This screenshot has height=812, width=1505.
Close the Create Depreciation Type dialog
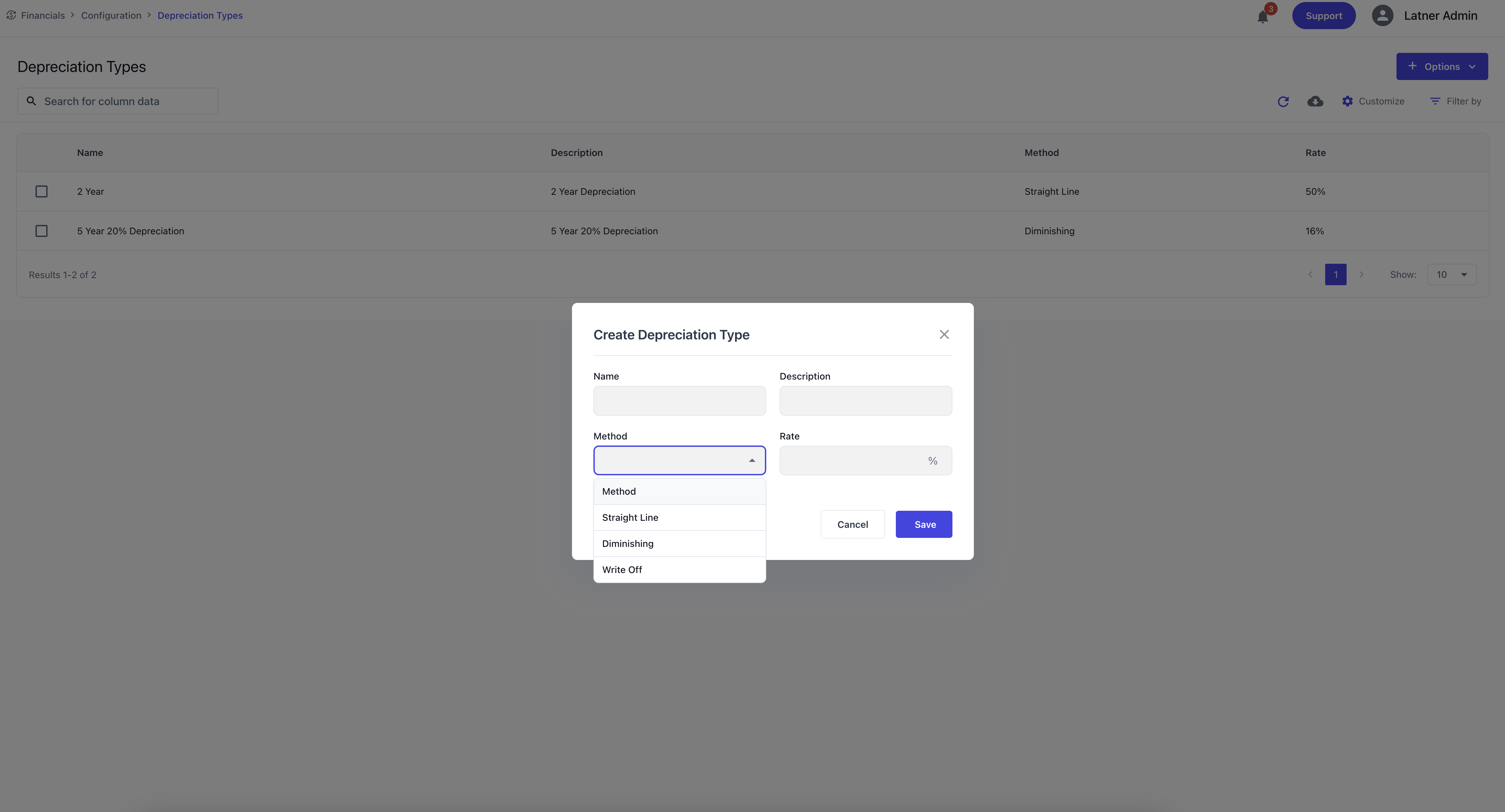[x=944, y=334]
